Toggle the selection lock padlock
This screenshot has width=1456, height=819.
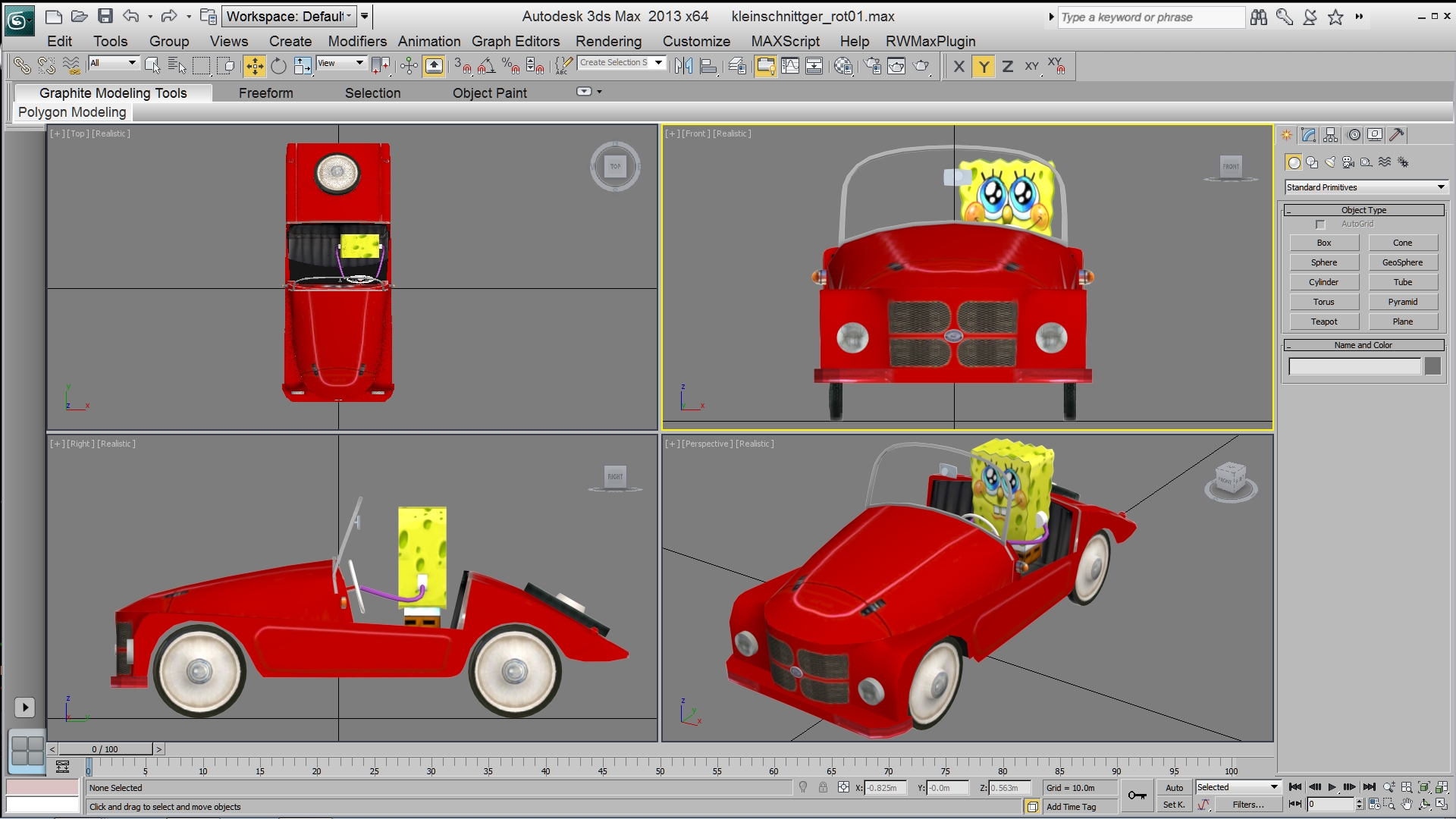[823, 788]
